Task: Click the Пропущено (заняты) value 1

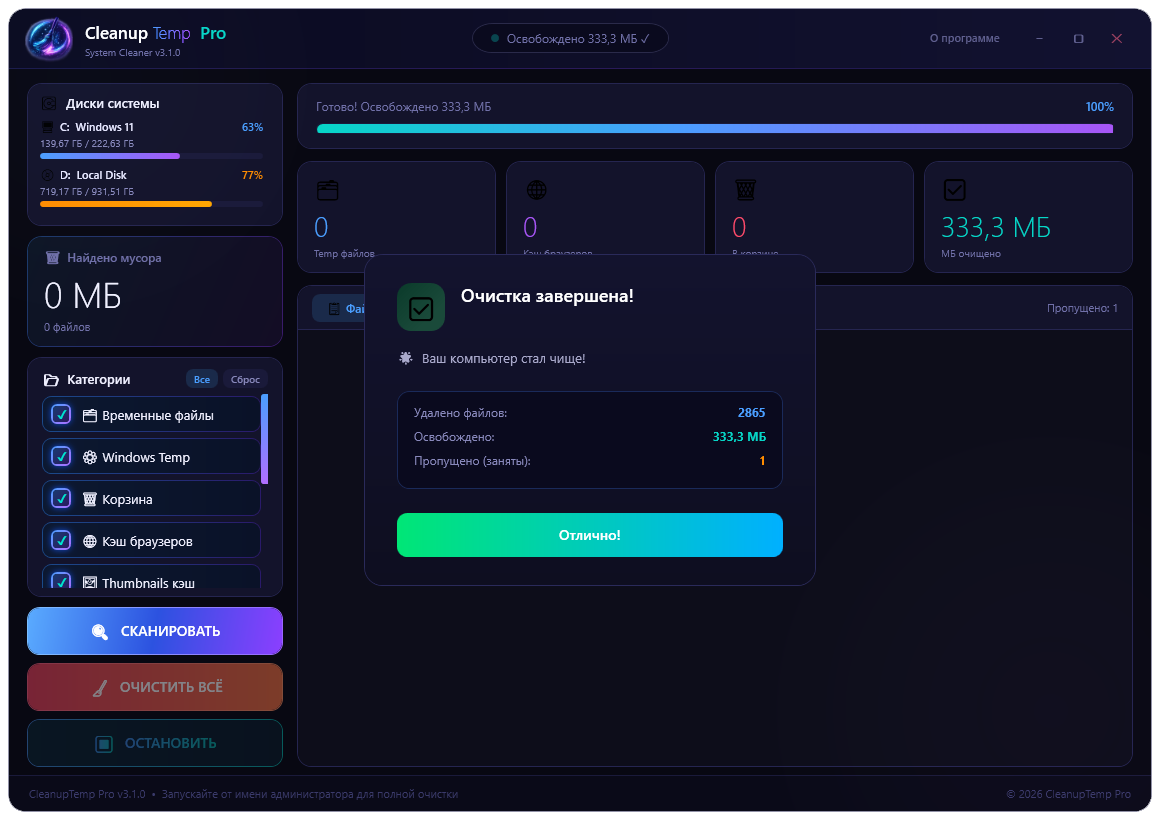Action: tap(762, 461)
